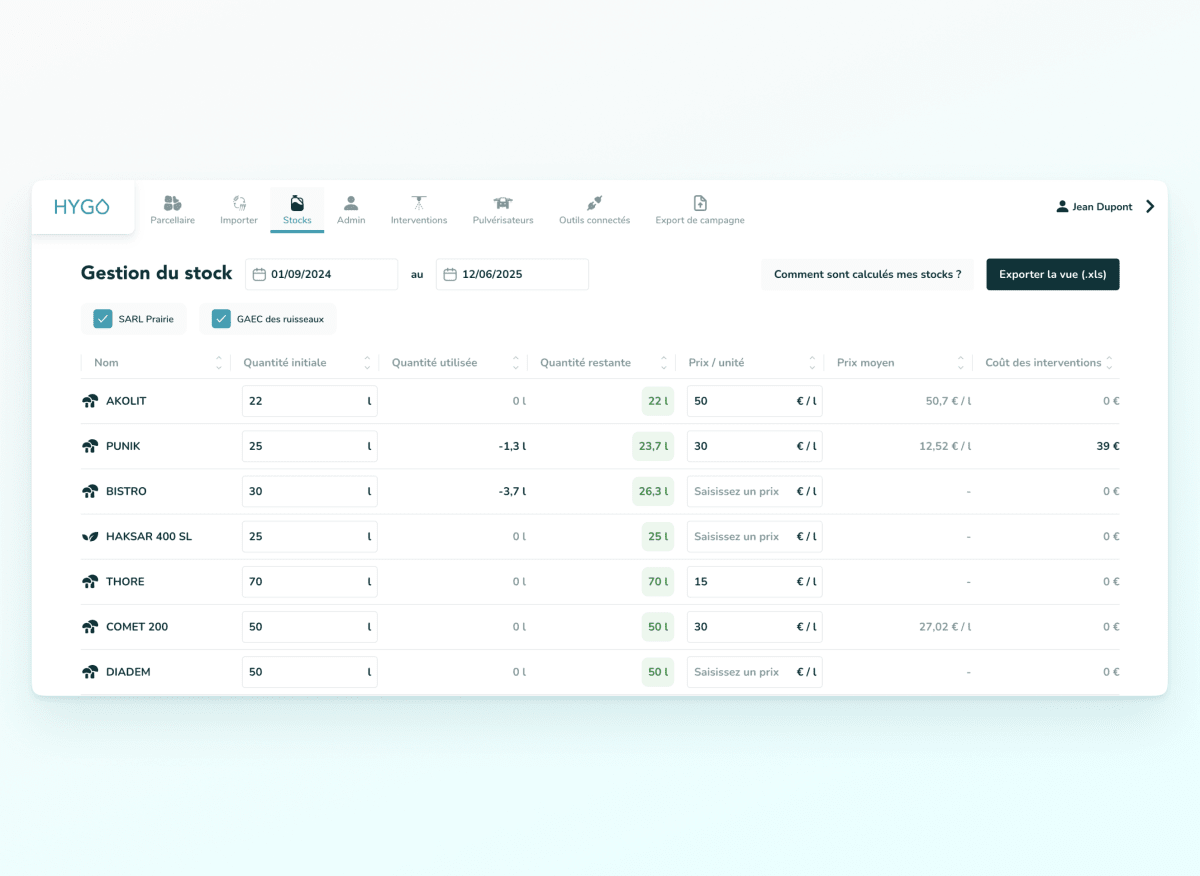
Task: Sort by Quantité utilisée column arrows
Action: pos(517,363)
